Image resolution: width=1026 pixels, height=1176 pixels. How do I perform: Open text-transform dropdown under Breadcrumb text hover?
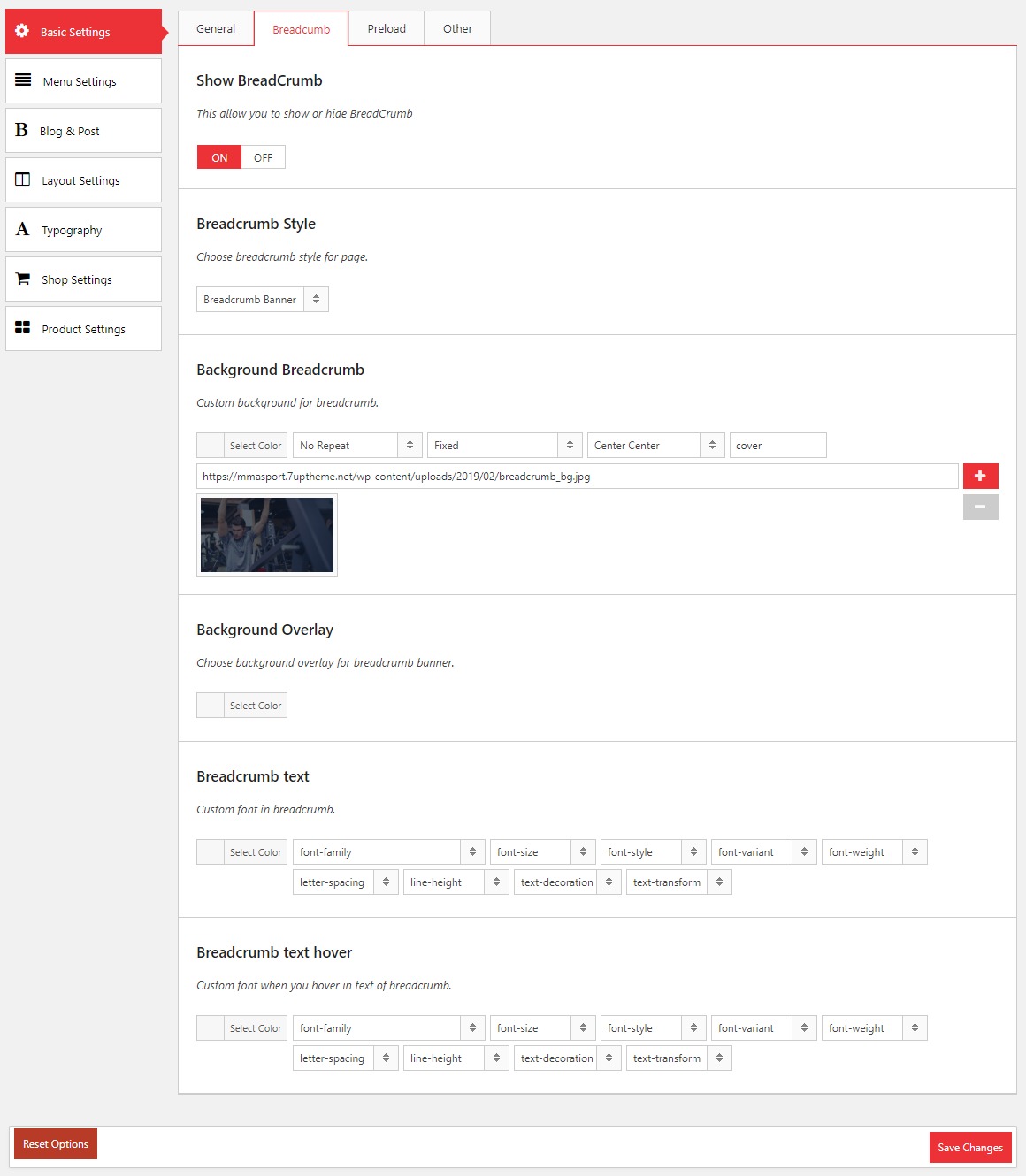tap(679, 1058)
